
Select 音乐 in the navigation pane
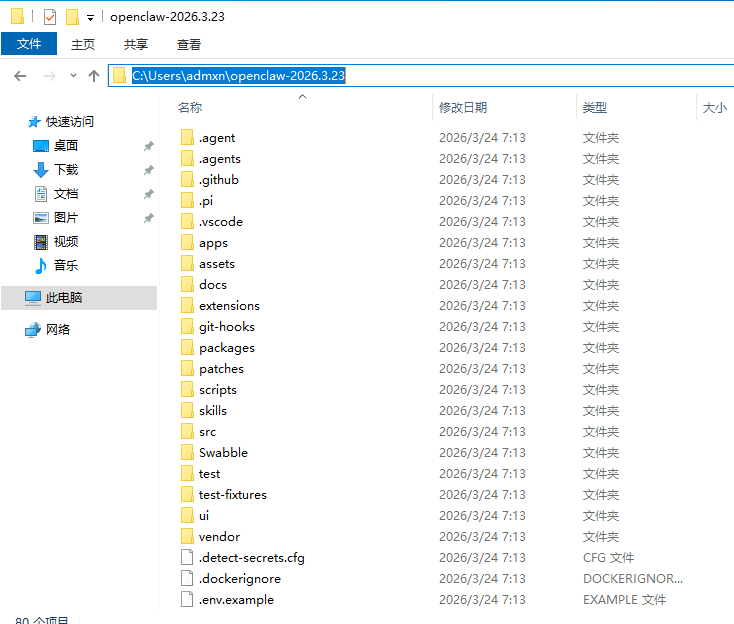coord(65,266)
